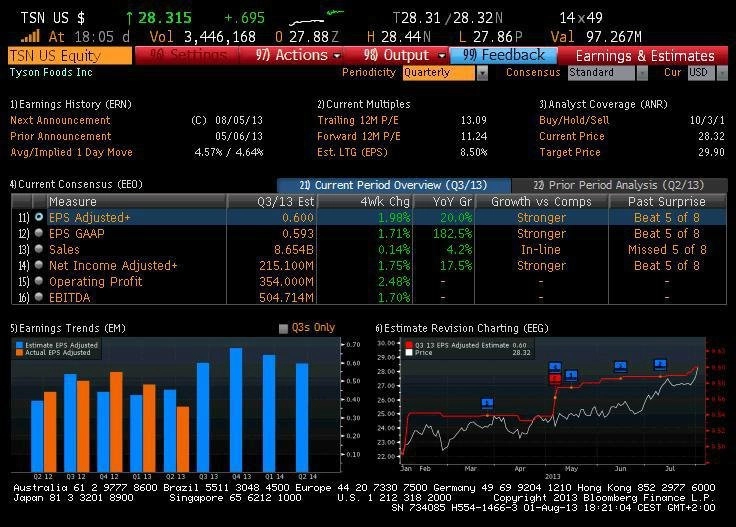736x527 pixels.
Task: Expand the Actions menu
Action: [x=297, y=55]
